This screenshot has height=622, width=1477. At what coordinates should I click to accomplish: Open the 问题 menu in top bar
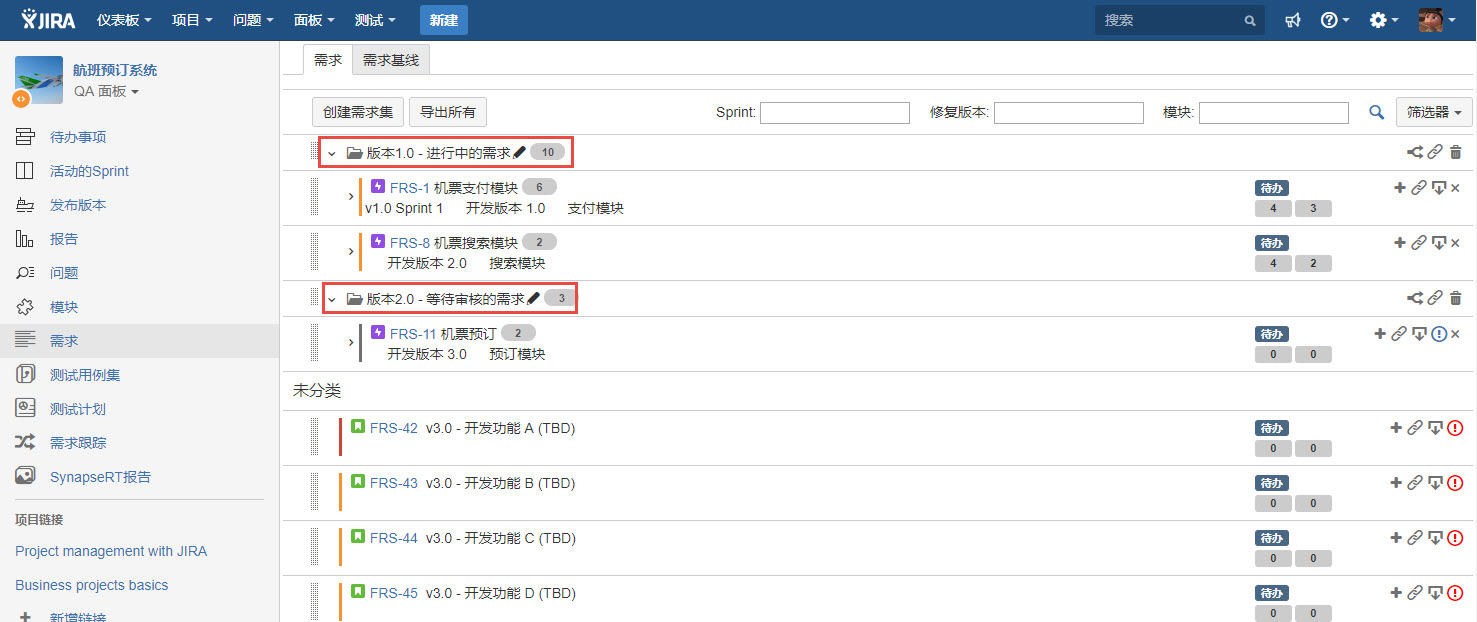253,20
